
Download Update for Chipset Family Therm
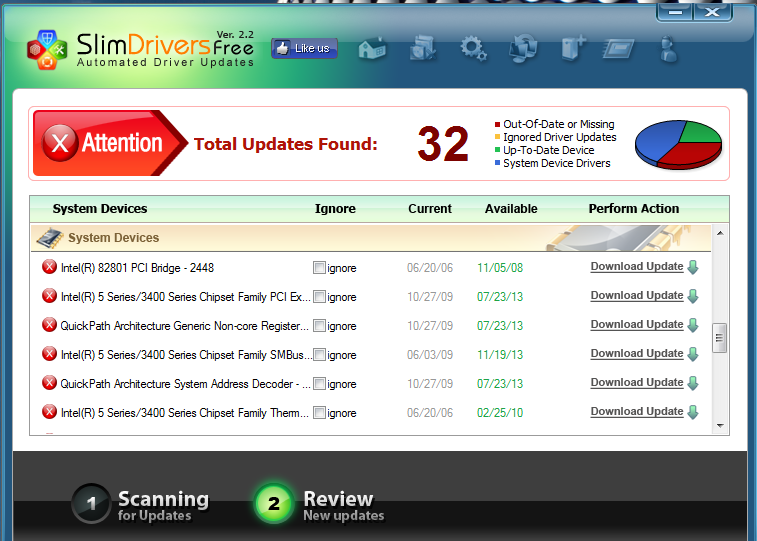637,411
